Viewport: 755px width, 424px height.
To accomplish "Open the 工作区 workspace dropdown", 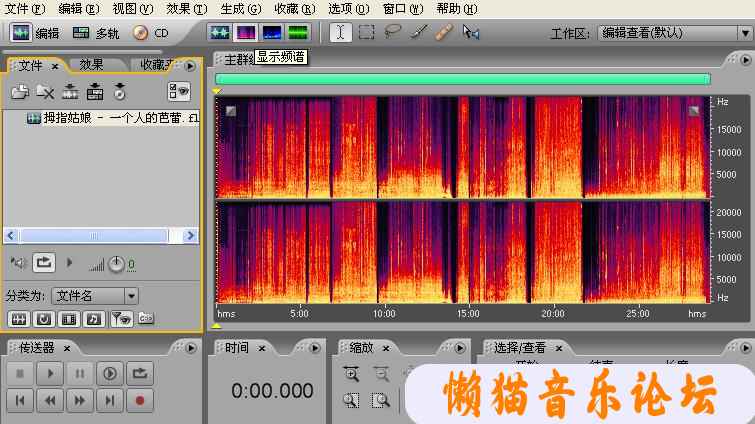I will 674,33.
